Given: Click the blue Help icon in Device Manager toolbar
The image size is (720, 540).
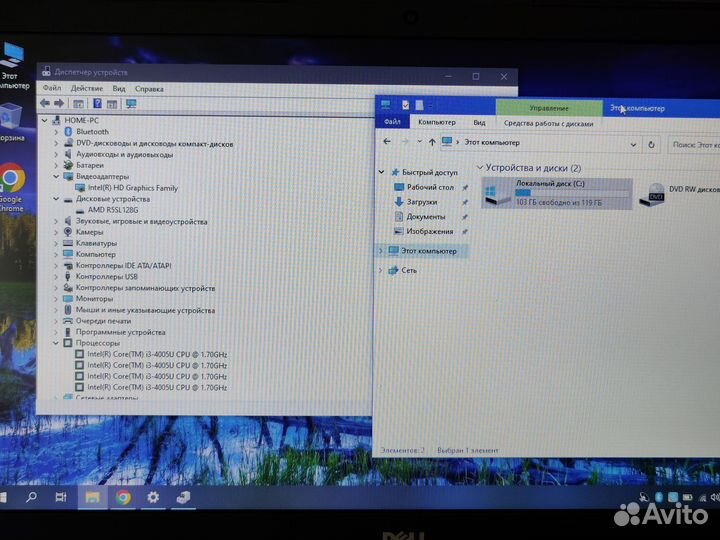Looking at the screenshot, I should point(97,103).
